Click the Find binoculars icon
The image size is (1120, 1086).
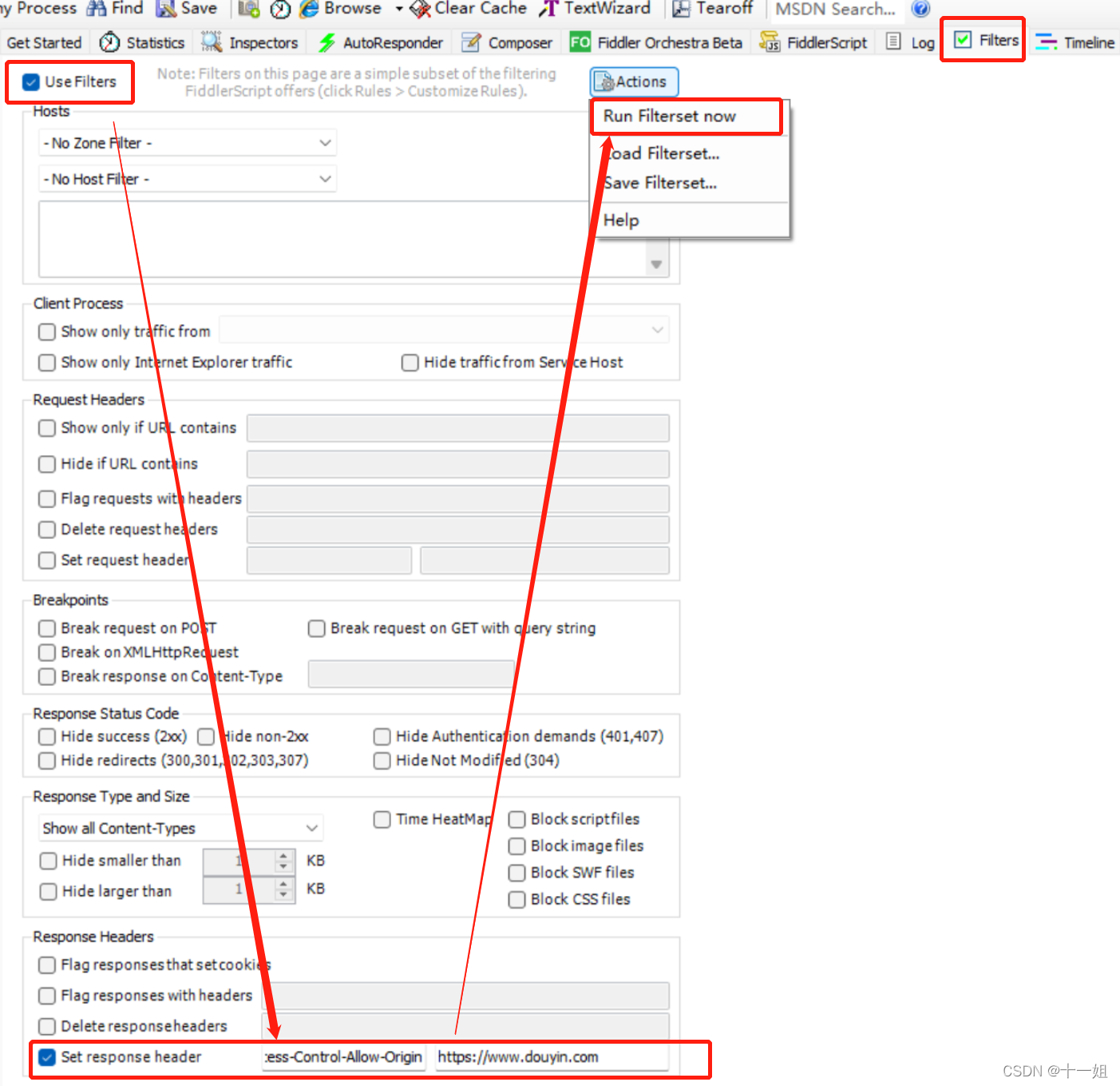click(x=97, y=9)
